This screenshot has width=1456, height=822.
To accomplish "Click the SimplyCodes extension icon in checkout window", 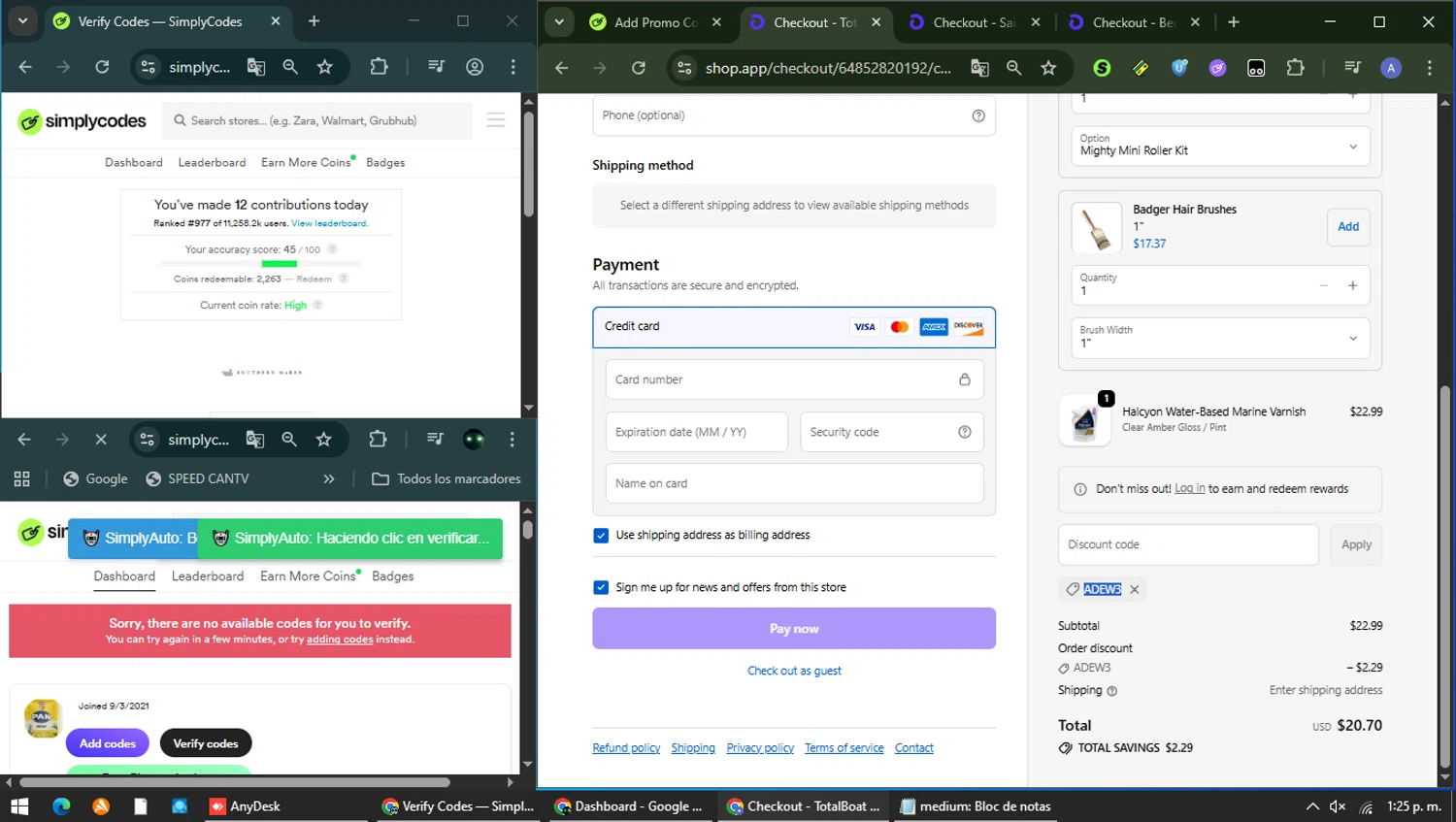I will click(x=1102, y=68).
